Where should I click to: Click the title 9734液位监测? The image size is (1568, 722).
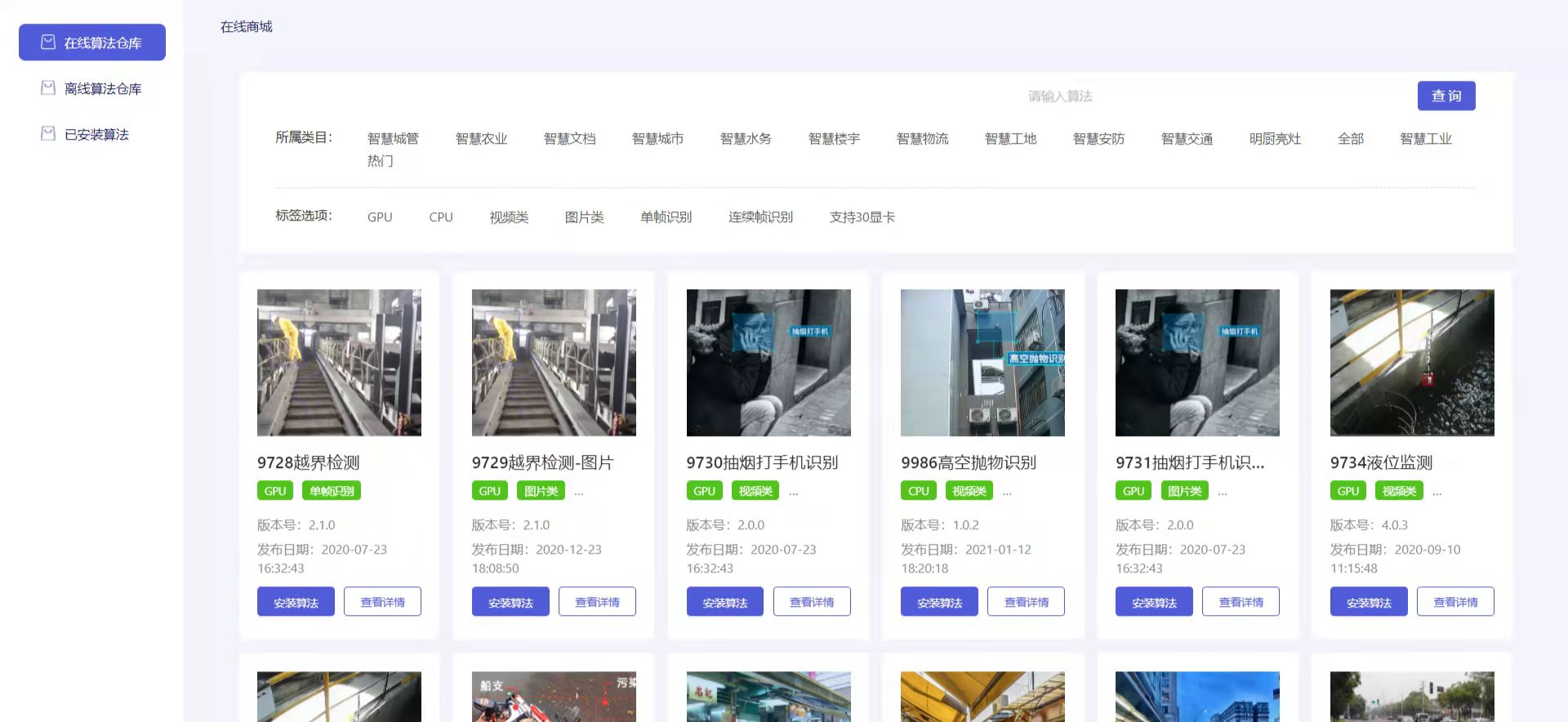pos(1381,463)
